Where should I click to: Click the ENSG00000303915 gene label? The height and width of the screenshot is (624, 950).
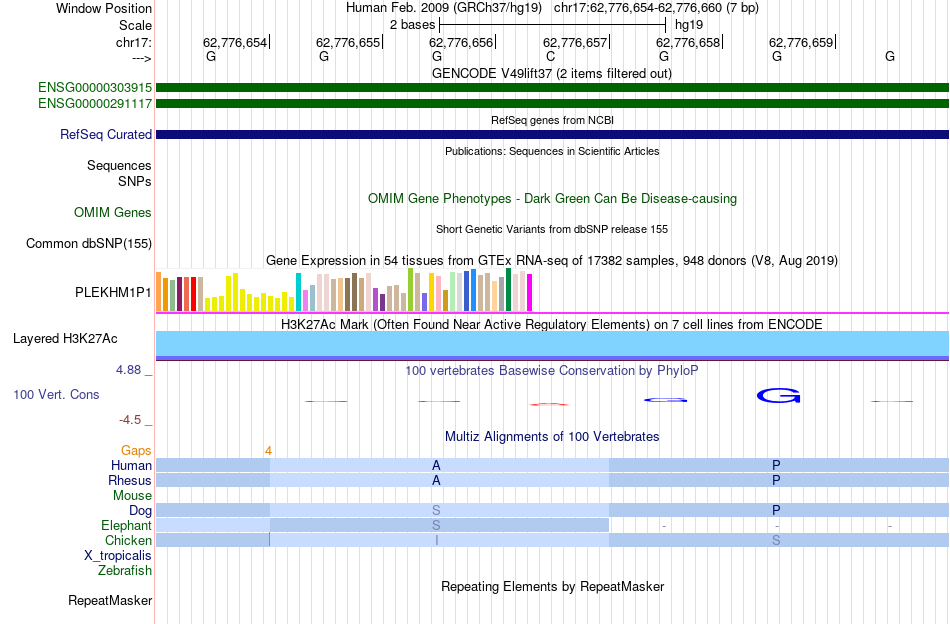[95, 88]
